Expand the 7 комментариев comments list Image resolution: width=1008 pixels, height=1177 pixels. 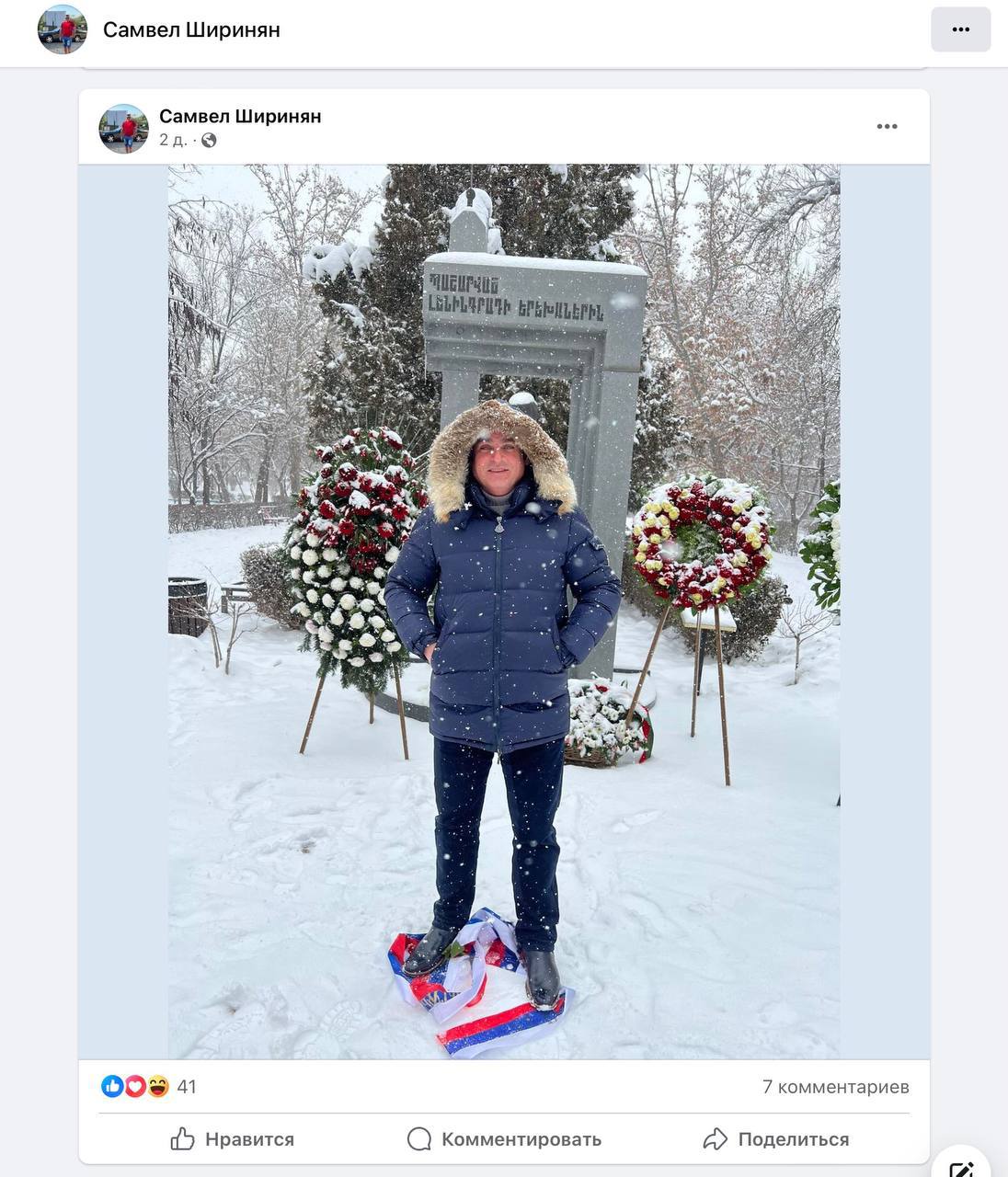[x=835, y=1087]
